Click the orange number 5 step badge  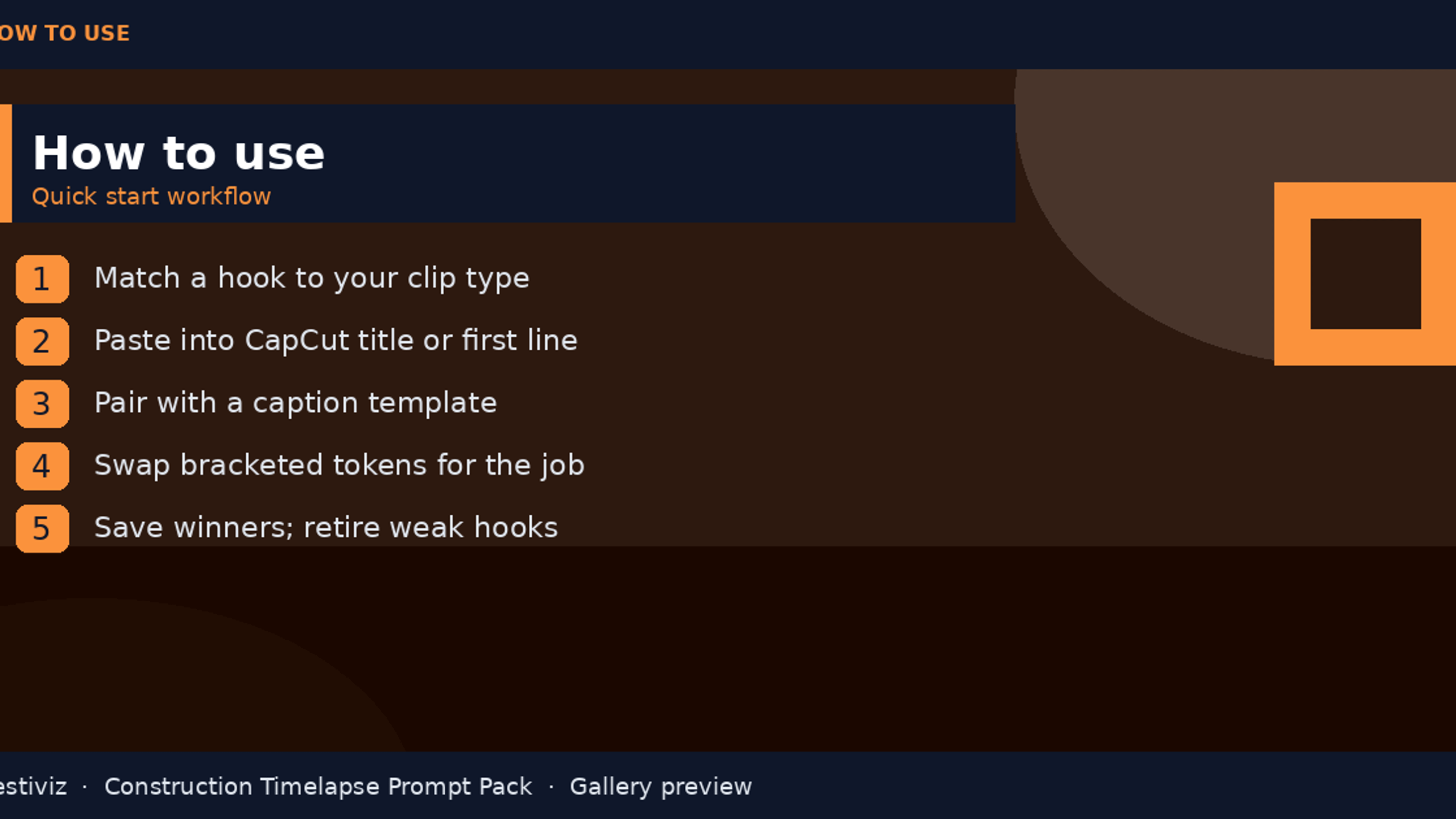coord(43,528)
